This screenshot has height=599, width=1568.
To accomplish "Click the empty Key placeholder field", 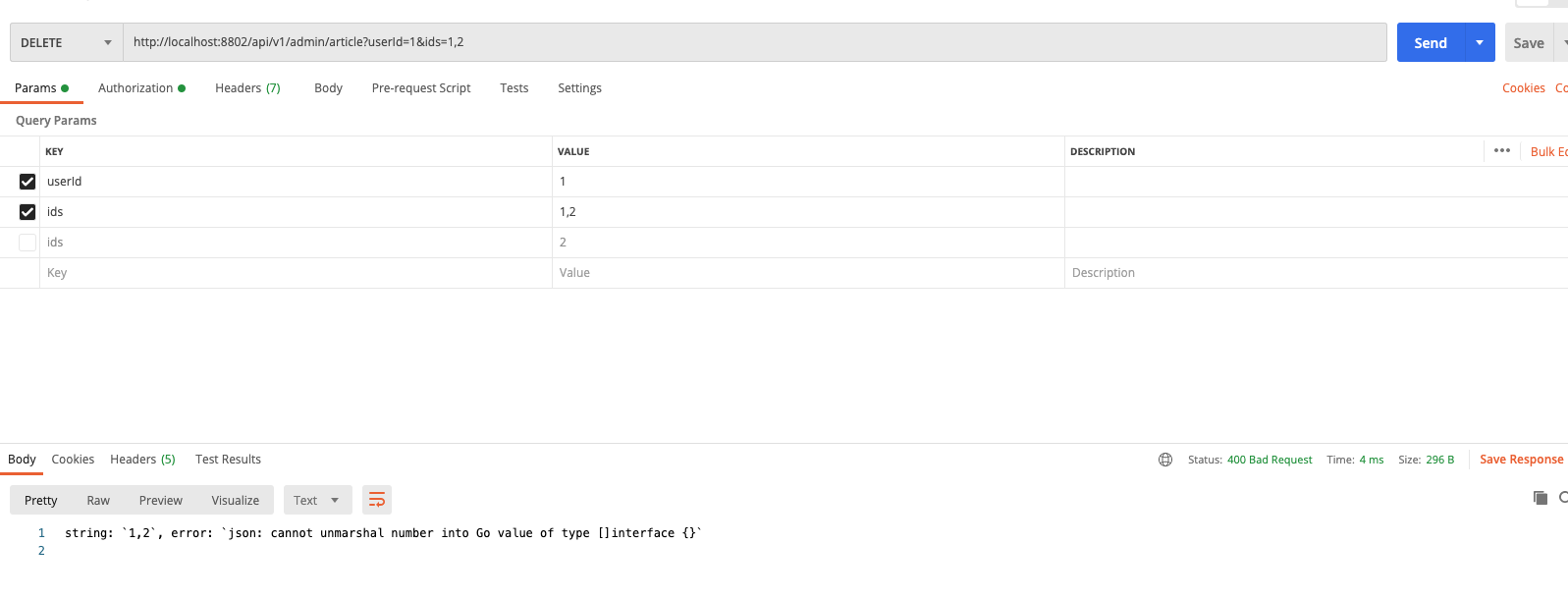I will click(x=296, y=273).
